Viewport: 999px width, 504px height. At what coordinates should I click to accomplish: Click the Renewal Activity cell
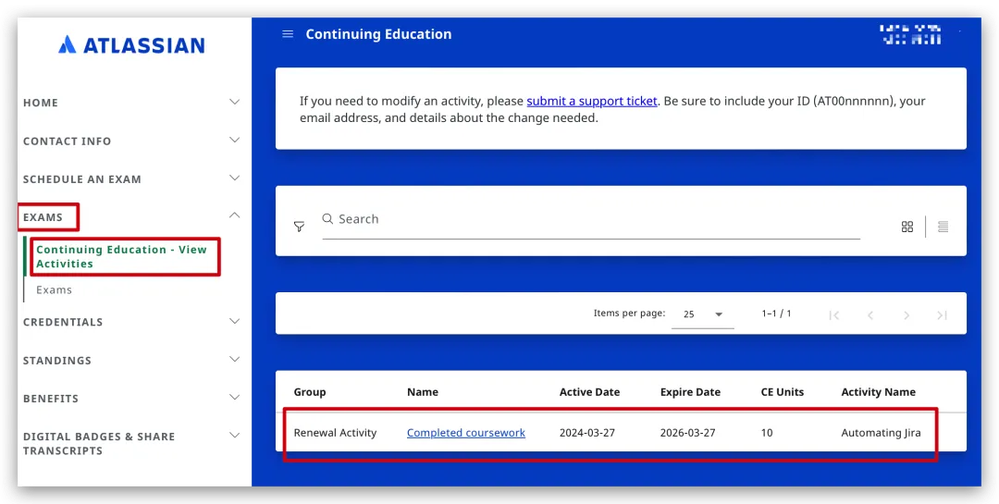335,433
